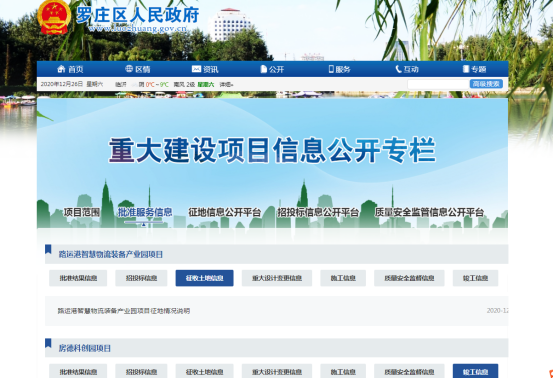Click the globe icon beside 区情
This screenshot has width=554, height=378.
[x=129, y=69]
